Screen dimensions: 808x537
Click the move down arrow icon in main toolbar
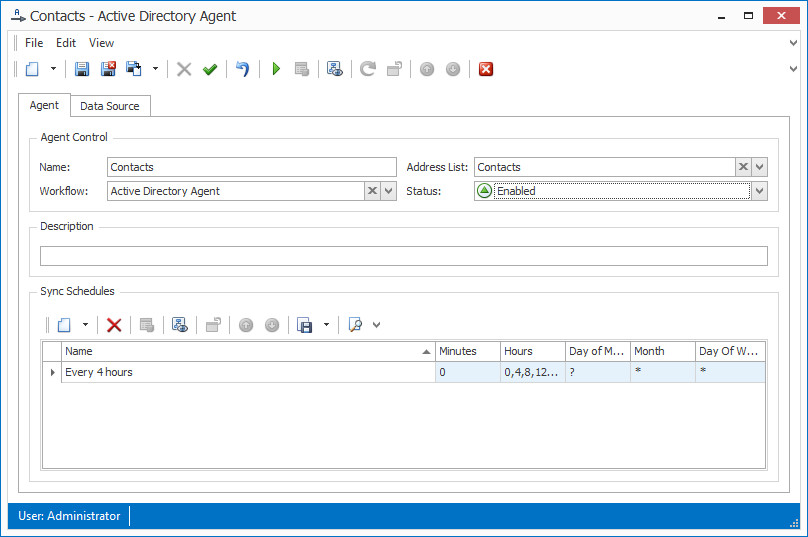[x=453, y=69]
